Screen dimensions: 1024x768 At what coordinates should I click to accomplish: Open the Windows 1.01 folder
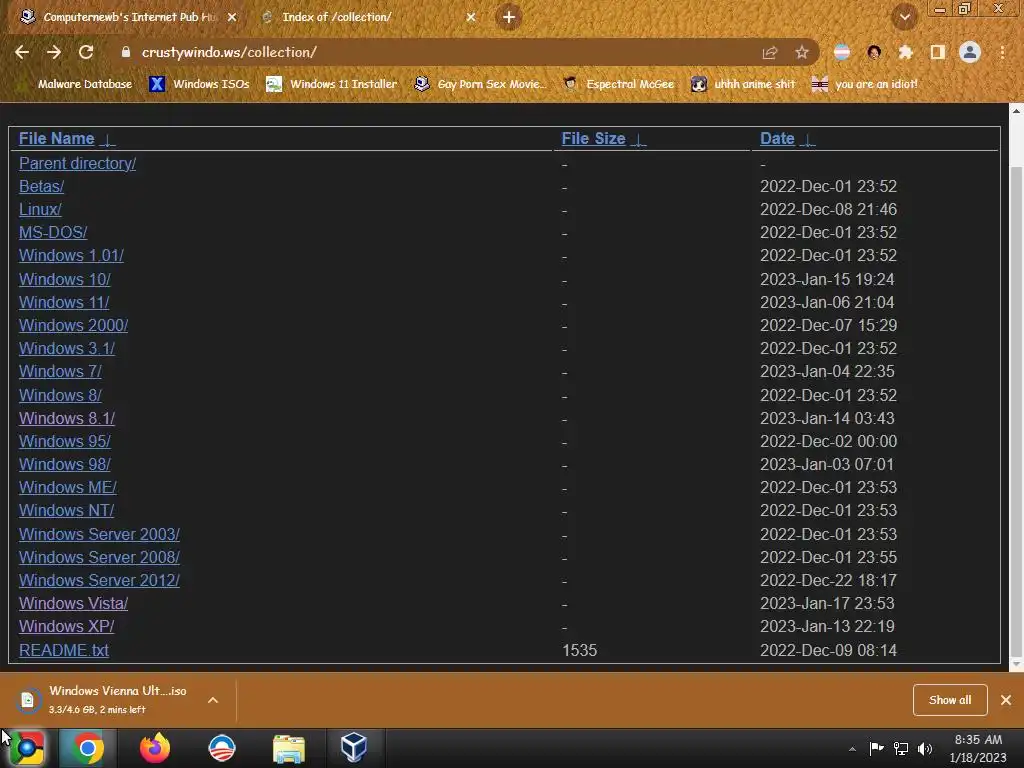point(71,255)
